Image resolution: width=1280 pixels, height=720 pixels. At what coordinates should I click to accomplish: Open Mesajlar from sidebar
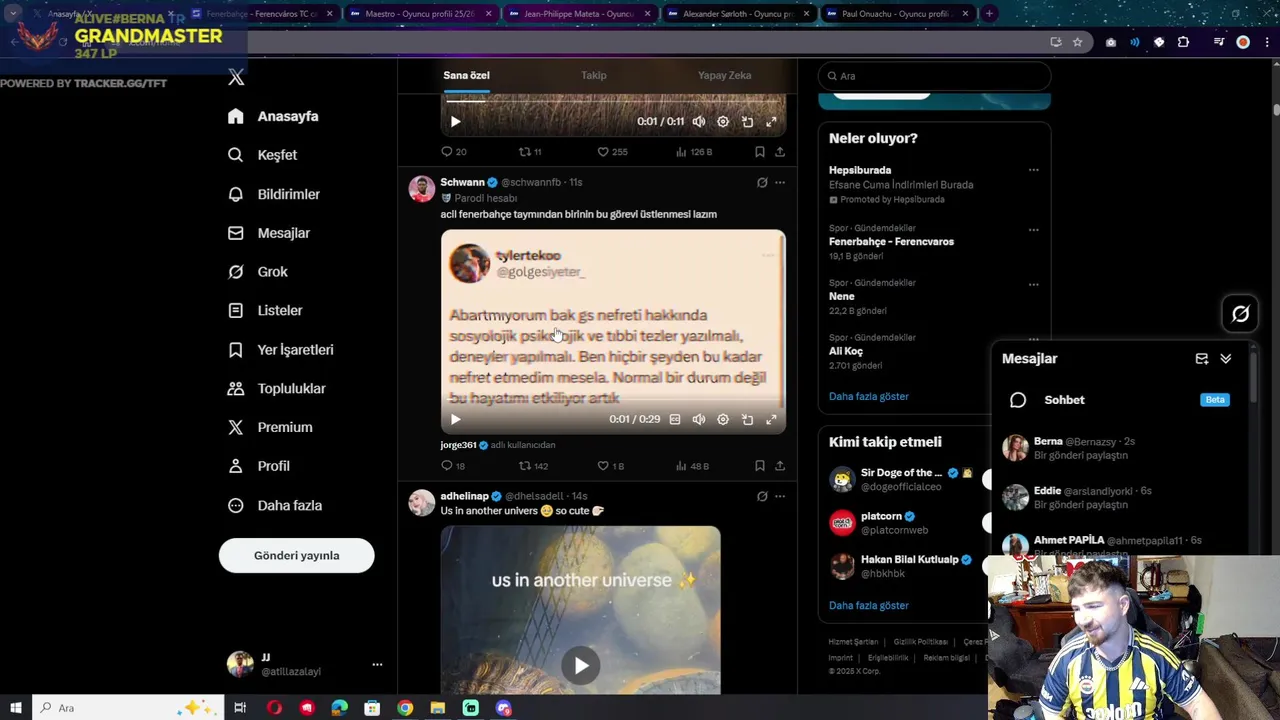pyautogui.click(x=269, y=233)
